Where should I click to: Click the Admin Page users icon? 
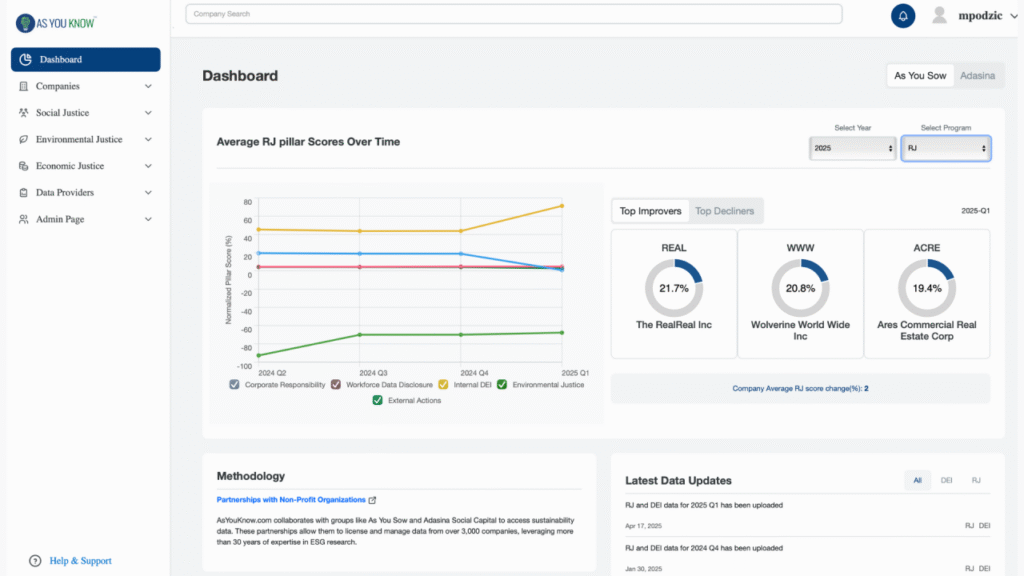click(24, 219)
